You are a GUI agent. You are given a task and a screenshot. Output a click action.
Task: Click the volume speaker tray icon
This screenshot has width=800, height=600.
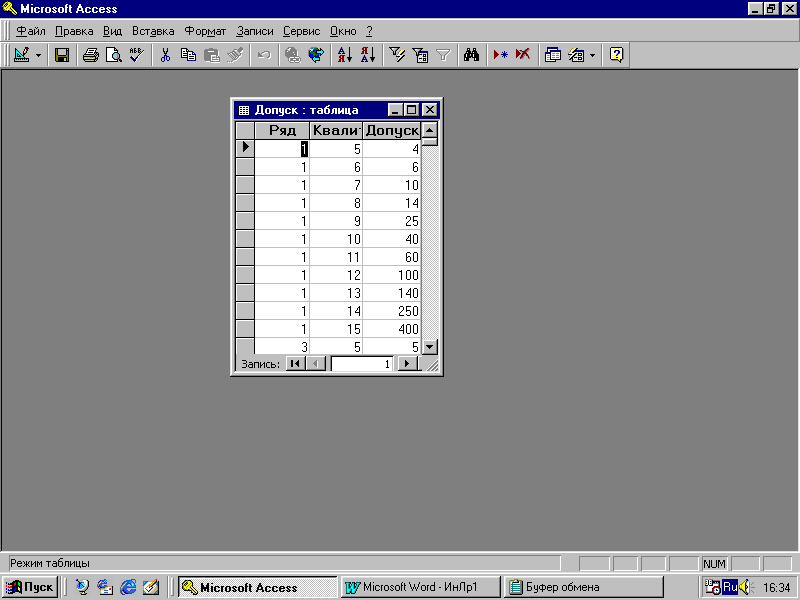[x=745, y=587]
